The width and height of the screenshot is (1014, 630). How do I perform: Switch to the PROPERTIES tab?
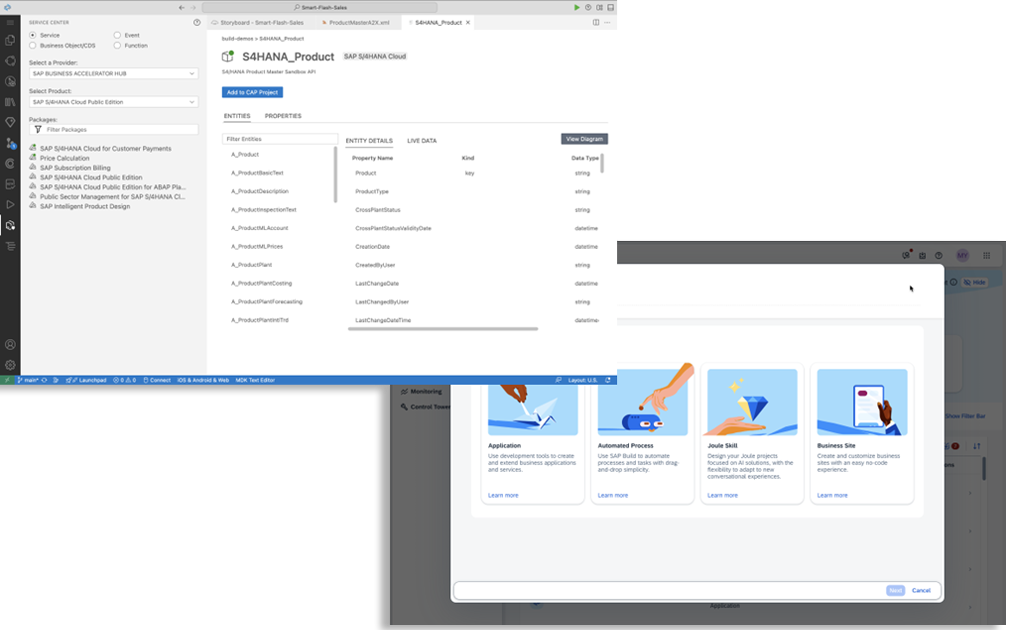pos(283,116)
